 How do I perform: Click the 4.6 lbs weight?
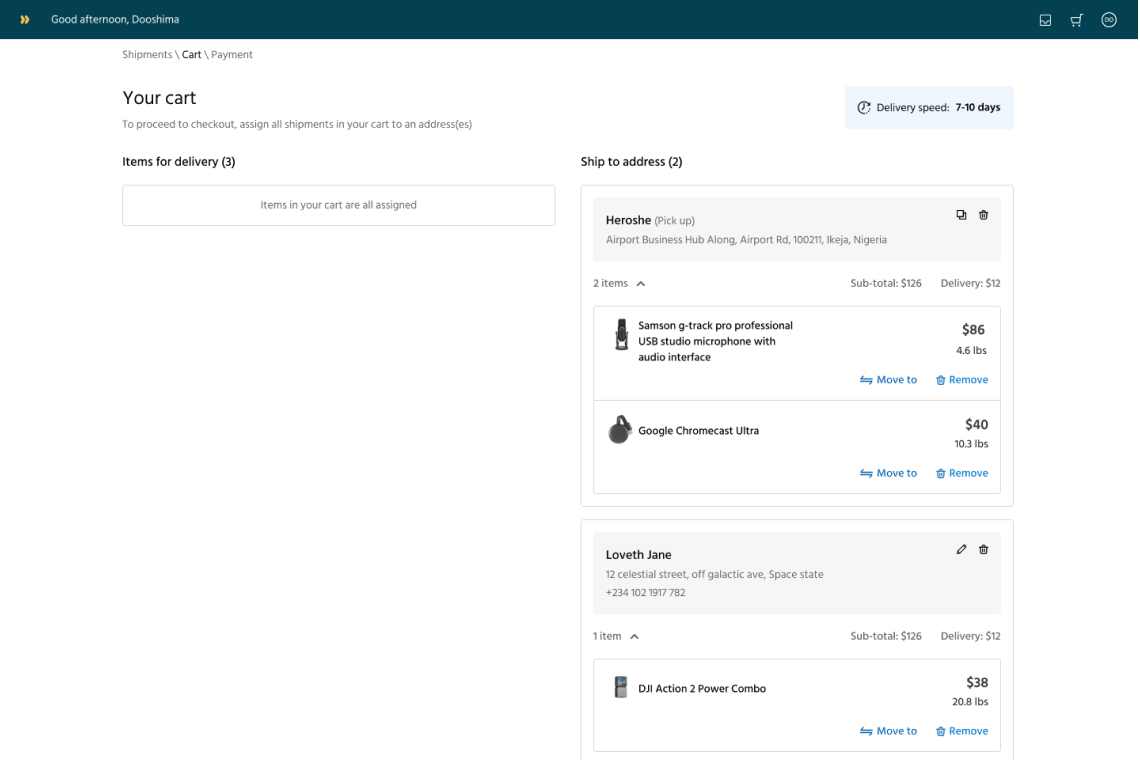[971, 351]
